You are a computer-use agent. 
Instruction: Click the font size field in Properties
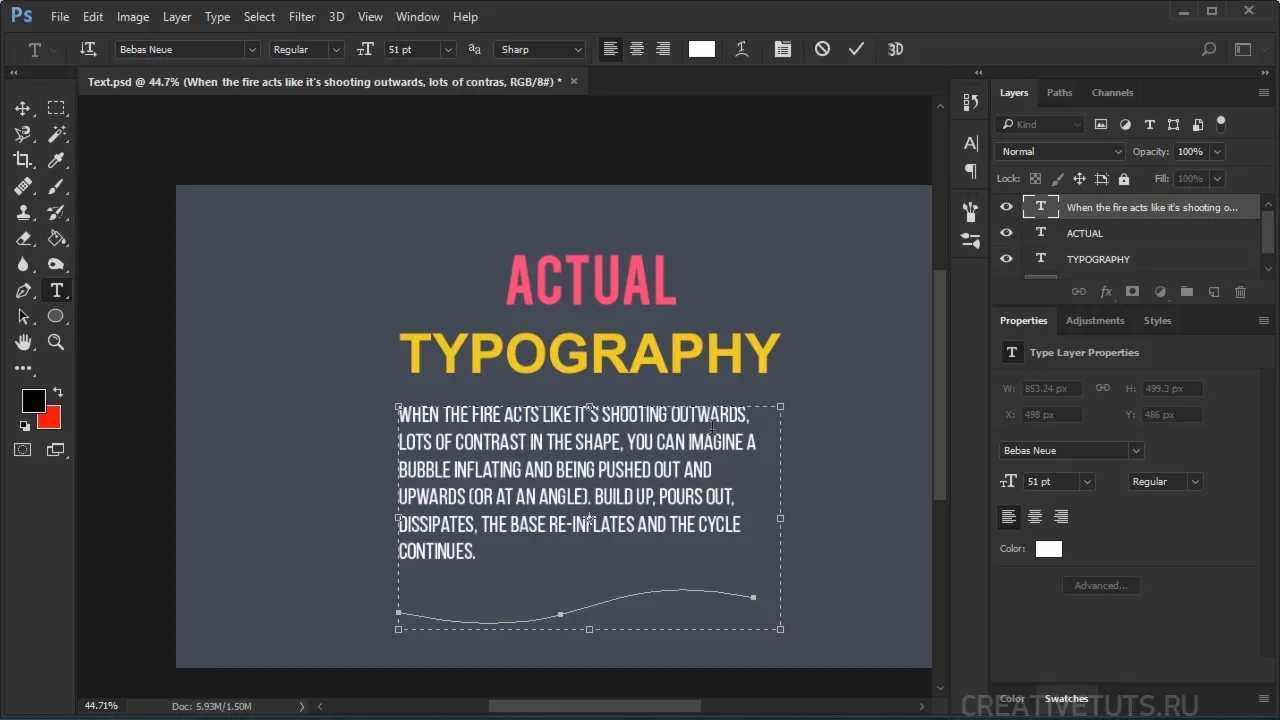point(1048,482)
